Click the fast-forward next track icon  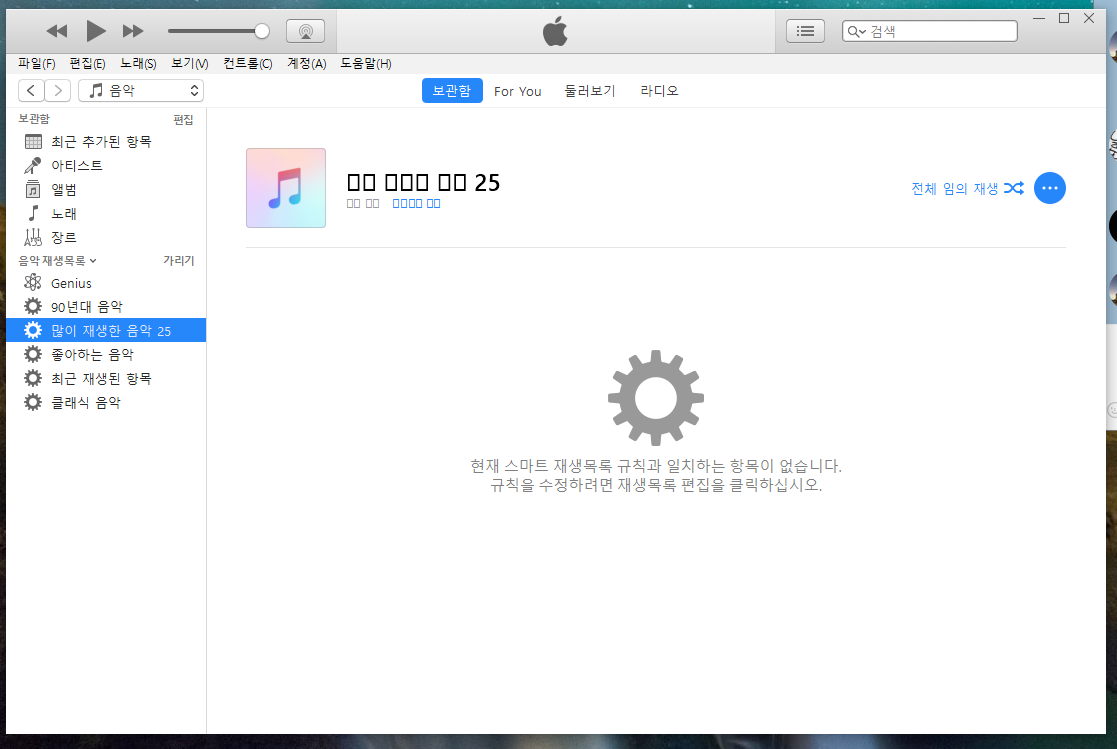(x=133, y=32)
